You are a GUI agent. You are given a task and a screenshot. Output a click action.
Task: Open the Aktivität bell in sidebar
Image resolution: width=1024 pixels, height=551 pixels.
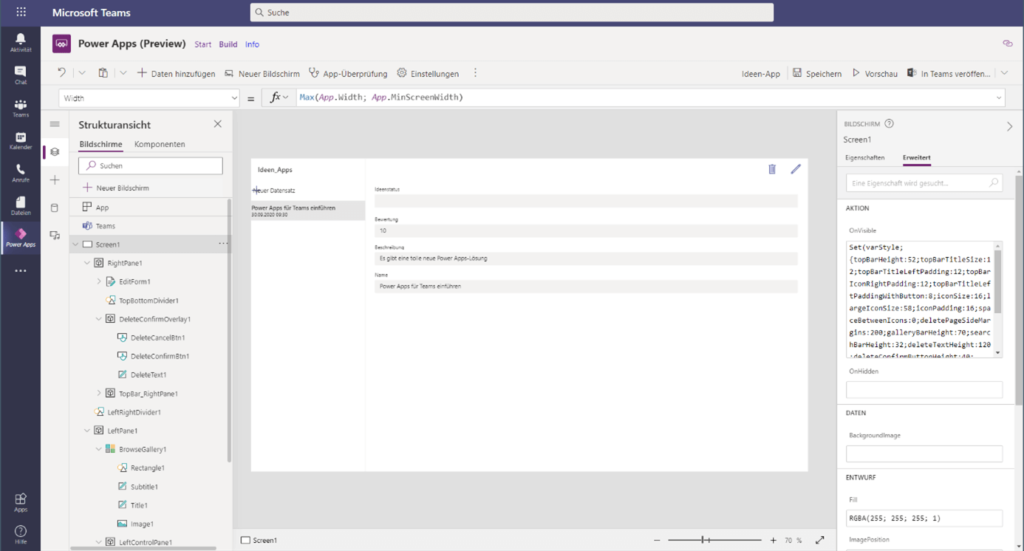pyautogui.click(x=20, y=42)
